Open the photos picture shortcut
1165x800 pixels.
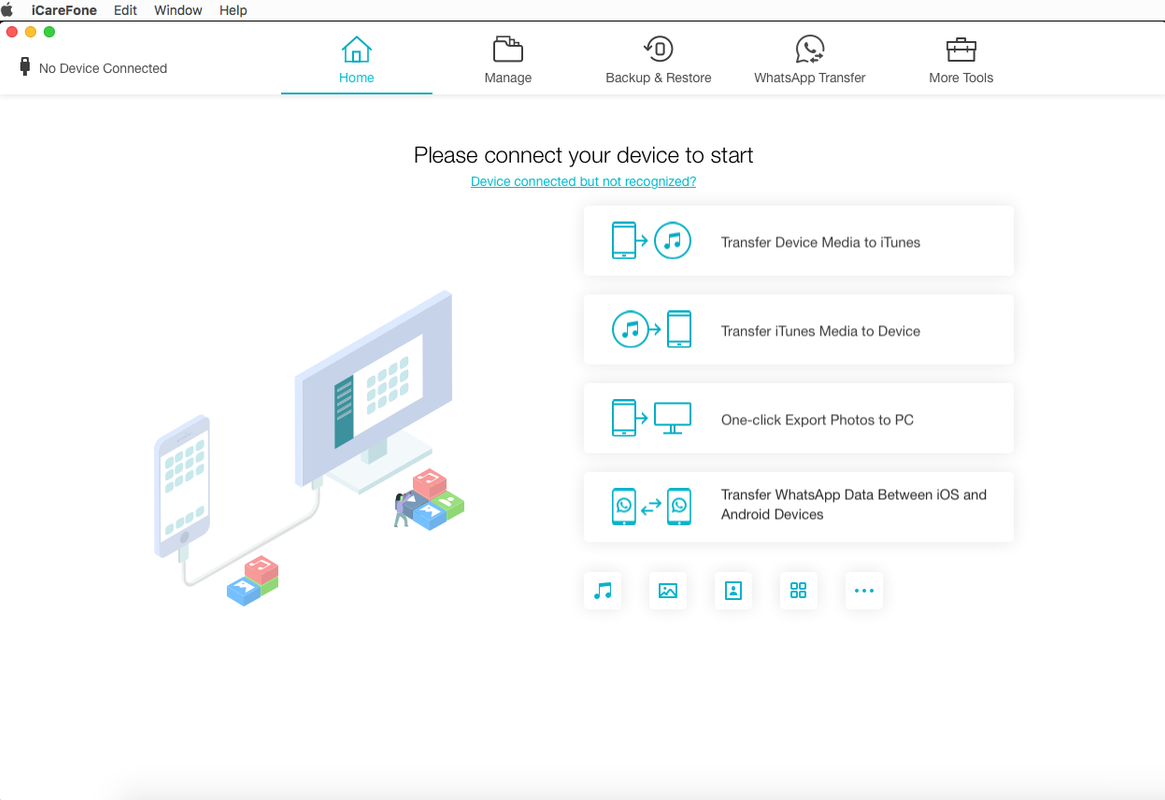[x=668, y=591]
